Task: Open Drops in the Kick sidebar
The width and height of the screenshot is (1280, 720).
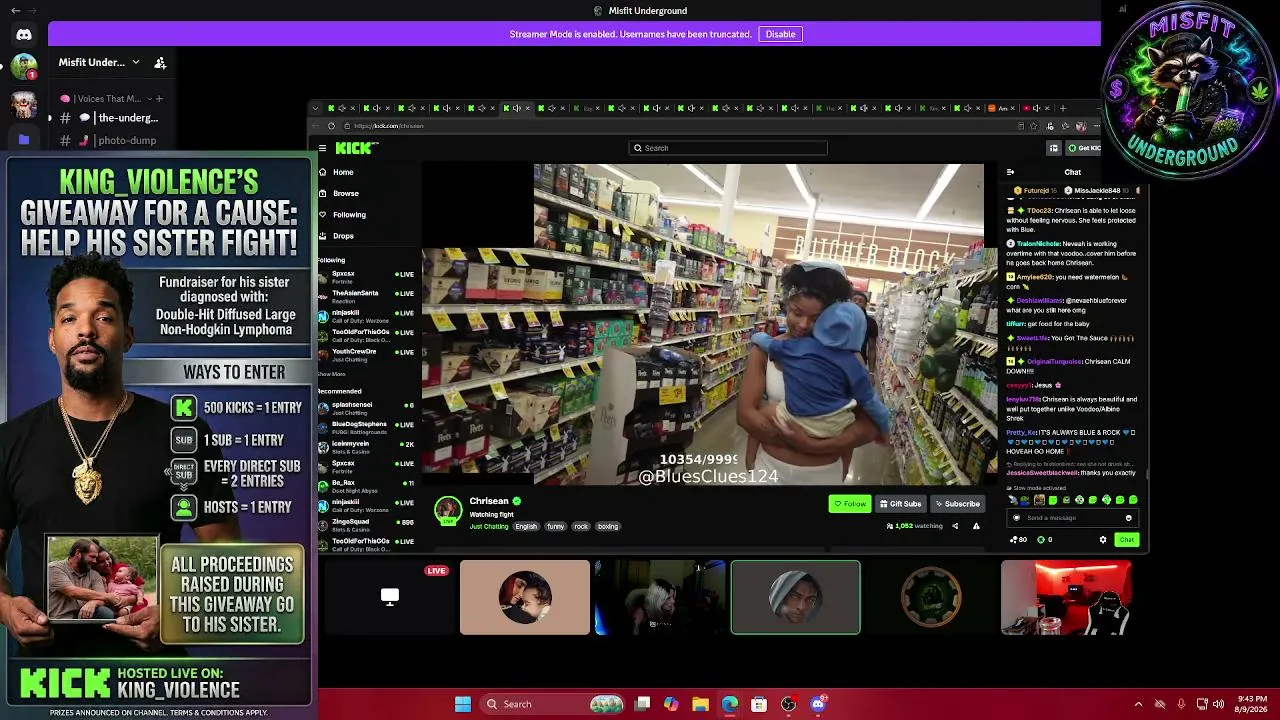Action: coord(343,236)
